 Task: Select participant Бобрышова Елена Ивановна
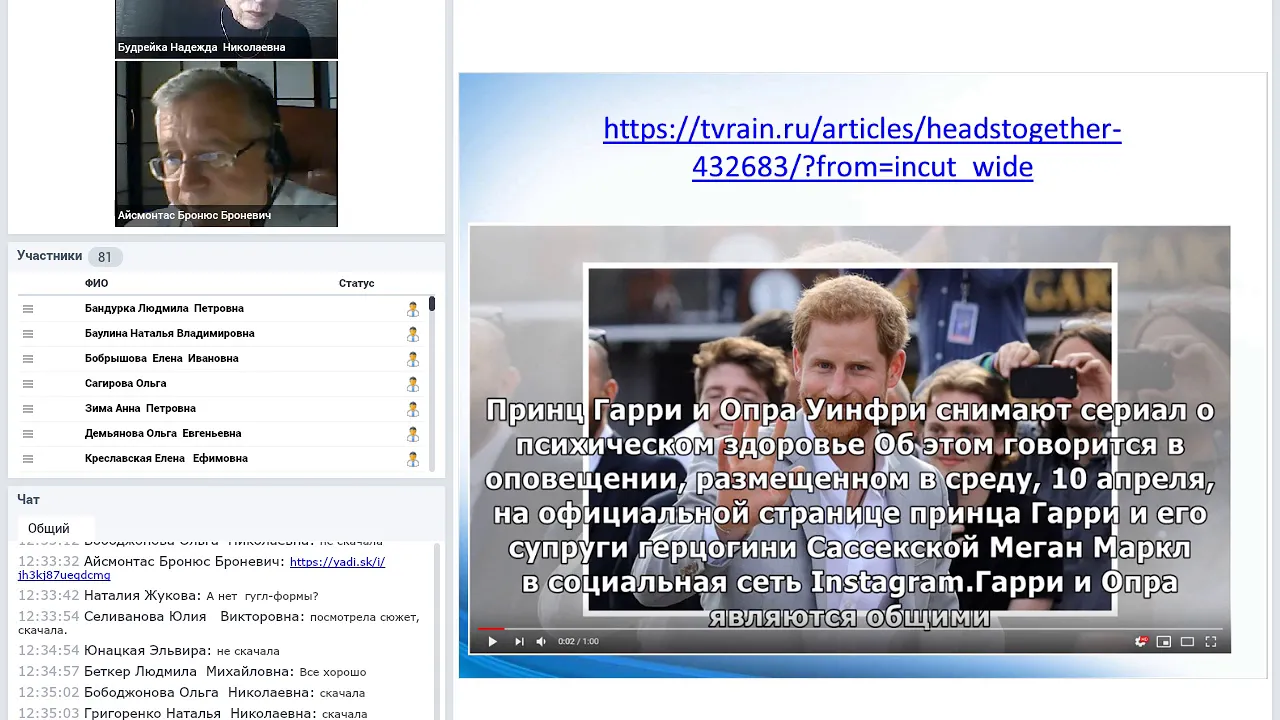click(162, 358)
